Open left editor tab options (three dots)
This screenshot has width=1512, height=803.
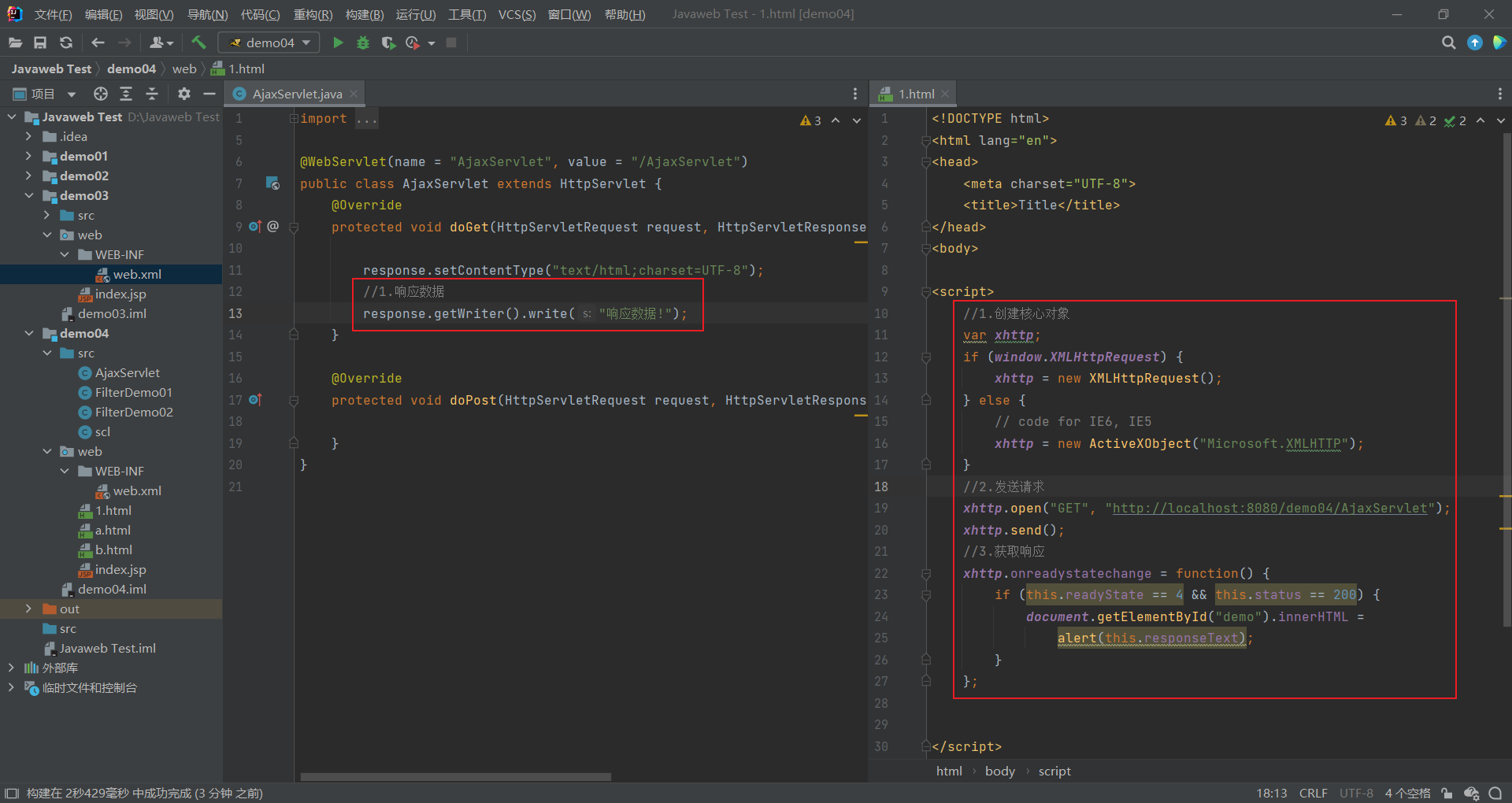pyautogui.click(x=855, y=94)
